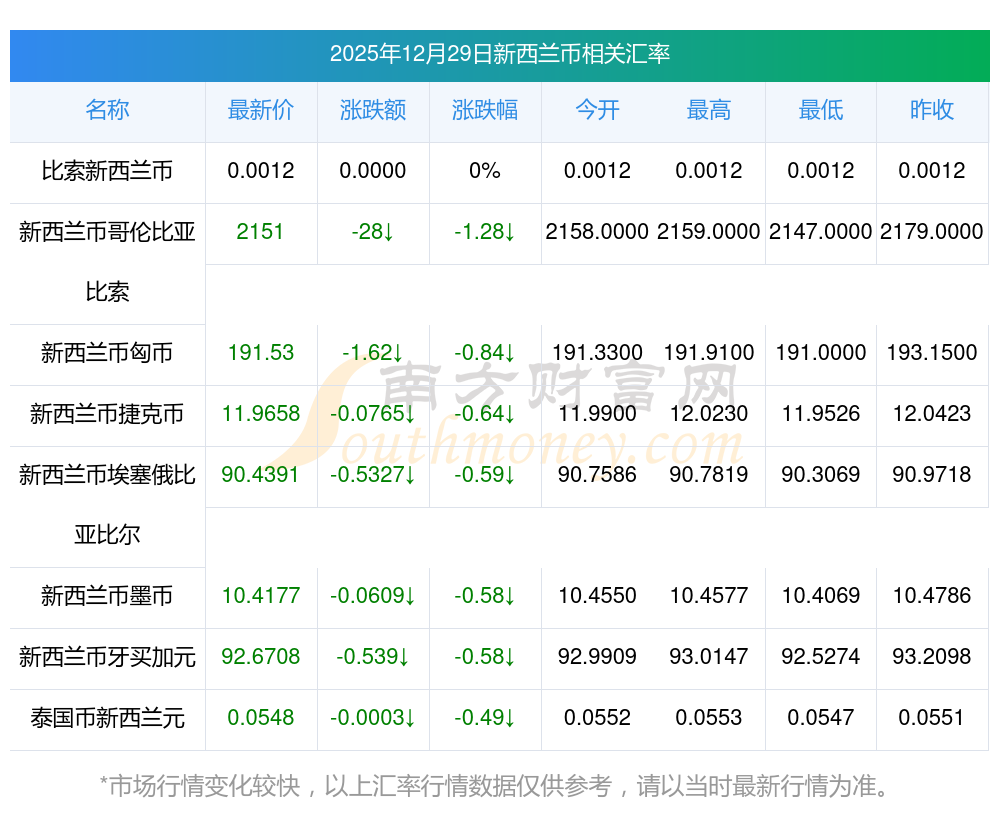The image size is (1000, 817).
Task: Select the 泰国币新西兰元 row name
Action: coord(107,718)
